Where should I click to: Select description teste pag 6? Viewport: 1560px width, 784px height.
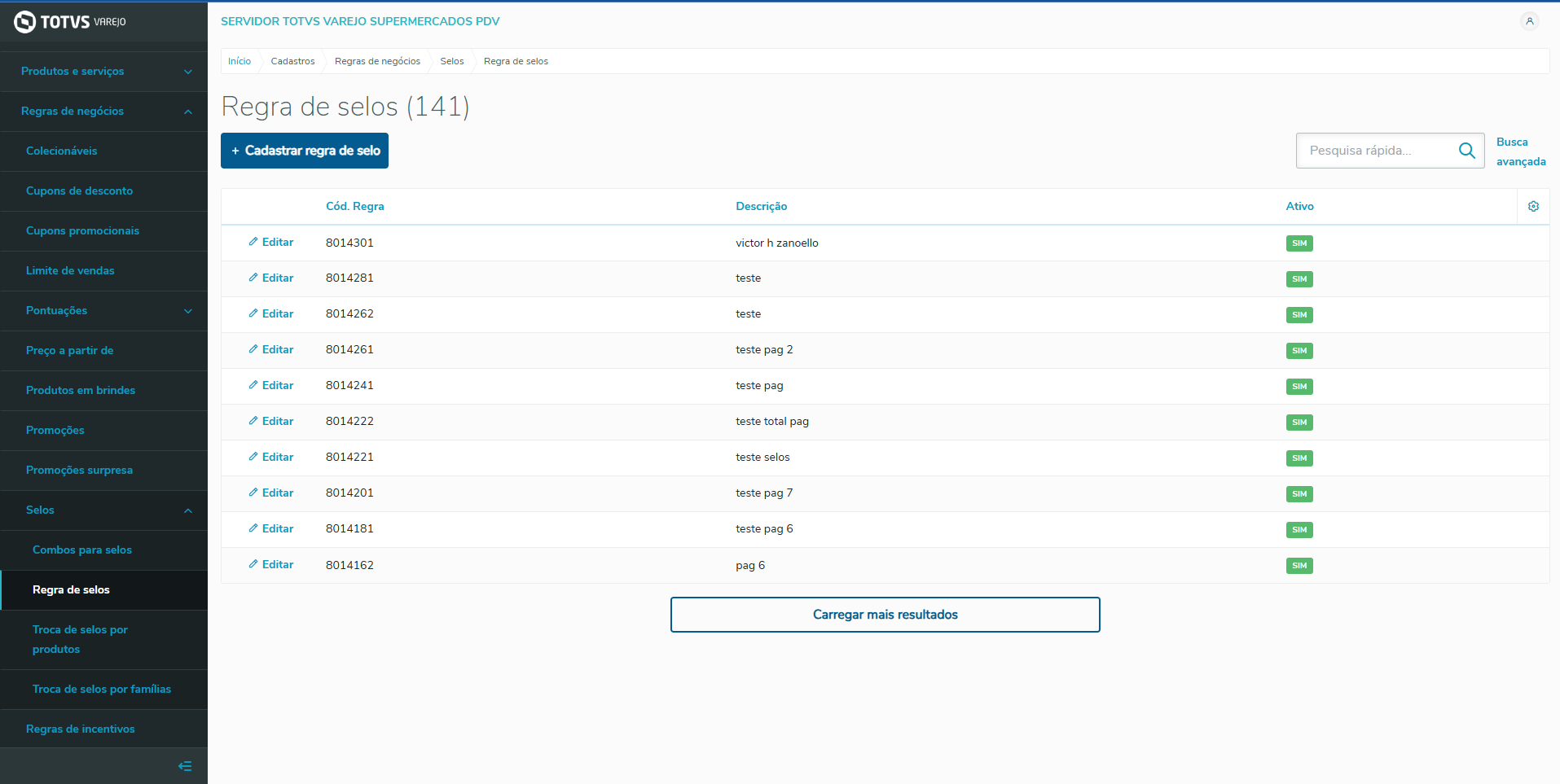click(x=764, y=529)
